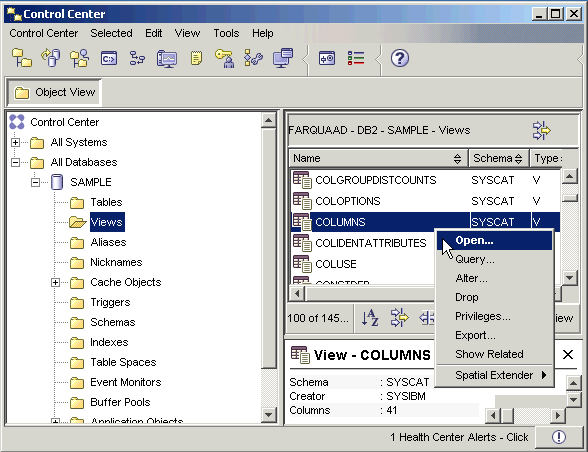Choose Drop from context menu

click(x=494, y=297)
